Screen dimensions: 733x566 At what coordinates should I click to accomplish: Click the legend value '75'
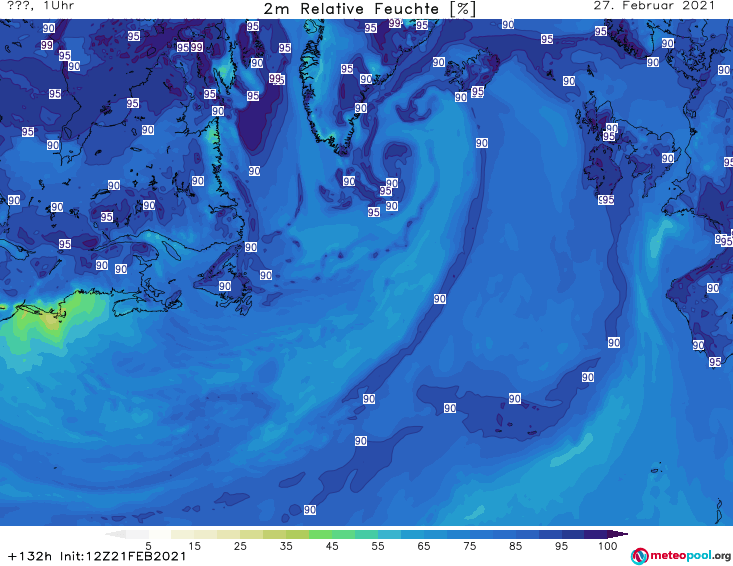coord(470,546)
